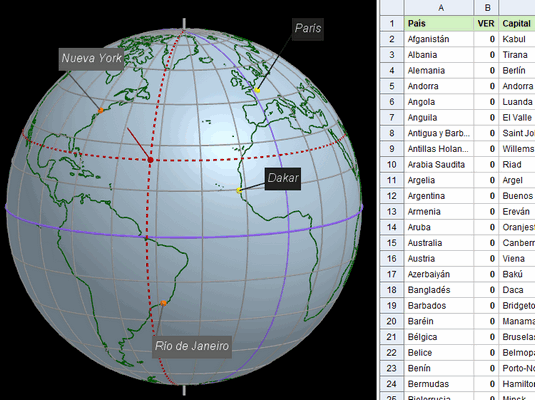
Task: Select the Kabul capital cell
Action: 517,39
